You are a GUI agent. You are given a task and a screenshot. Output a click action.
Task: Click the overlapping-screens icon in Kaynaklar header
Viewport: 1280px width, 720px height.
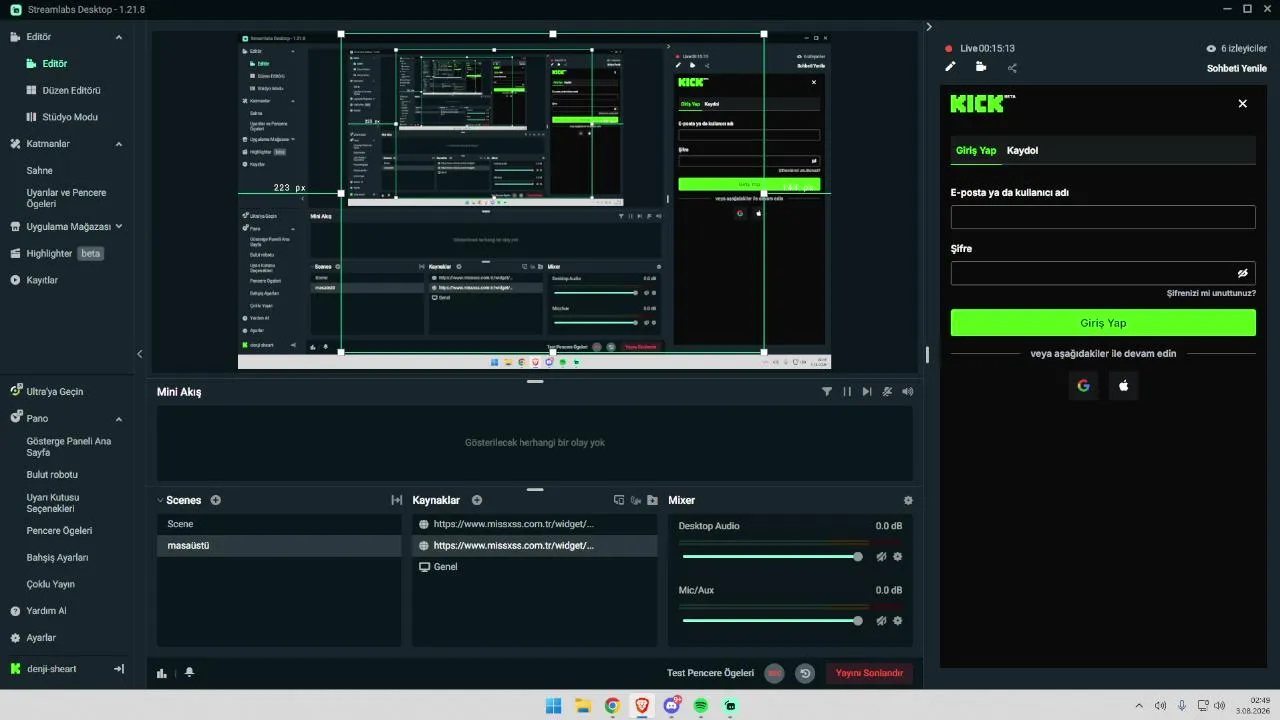618,500
